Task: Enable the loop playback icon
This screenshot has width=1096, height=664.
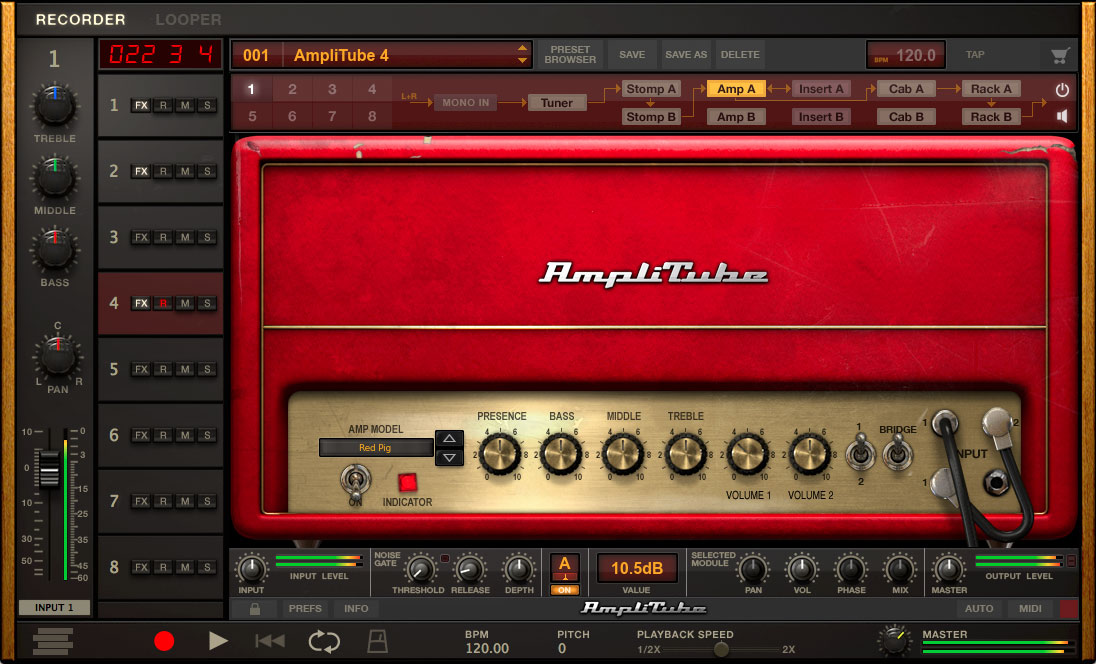Action: click(x=323, y=642)
